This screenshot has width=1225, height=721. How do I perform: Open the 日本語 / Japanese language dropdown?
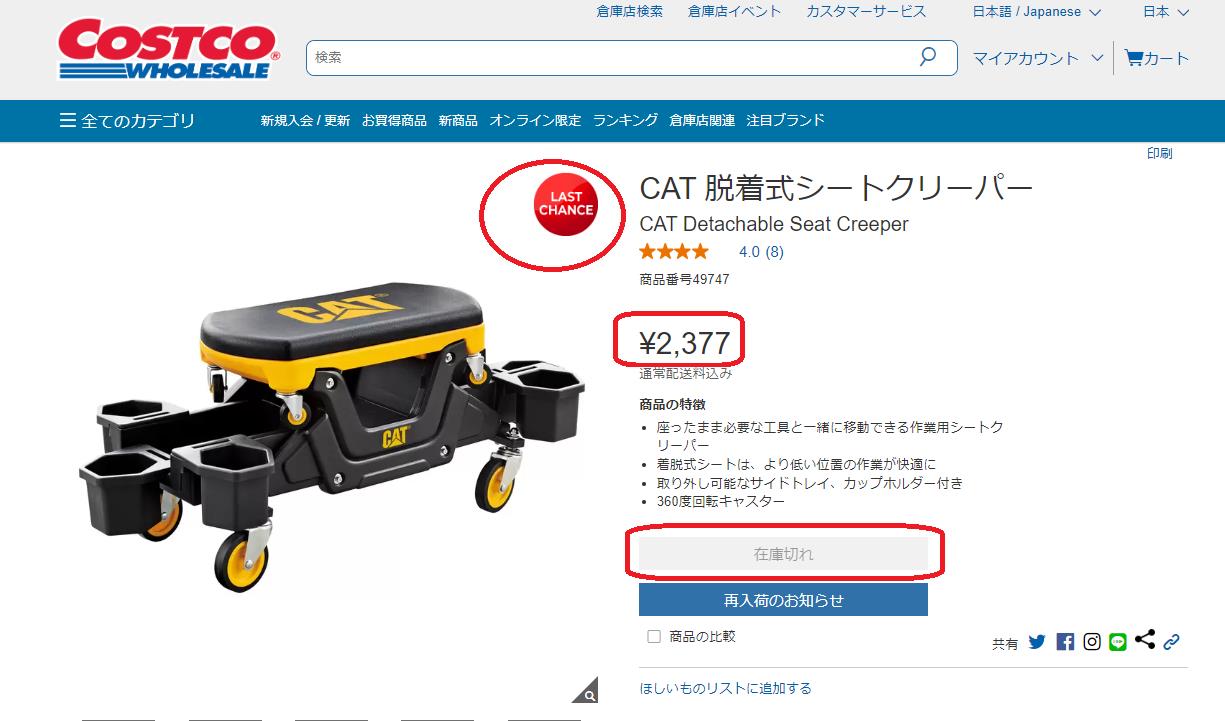click(1037, 12)
